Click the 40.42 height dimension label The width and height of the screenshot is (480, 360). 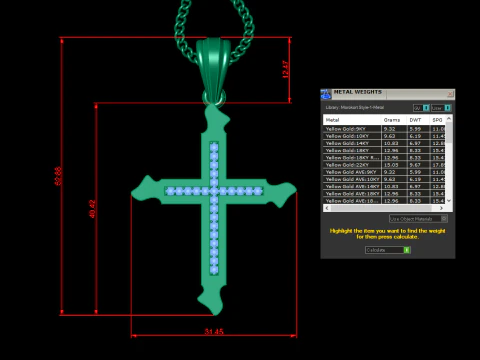click(92, 209)
